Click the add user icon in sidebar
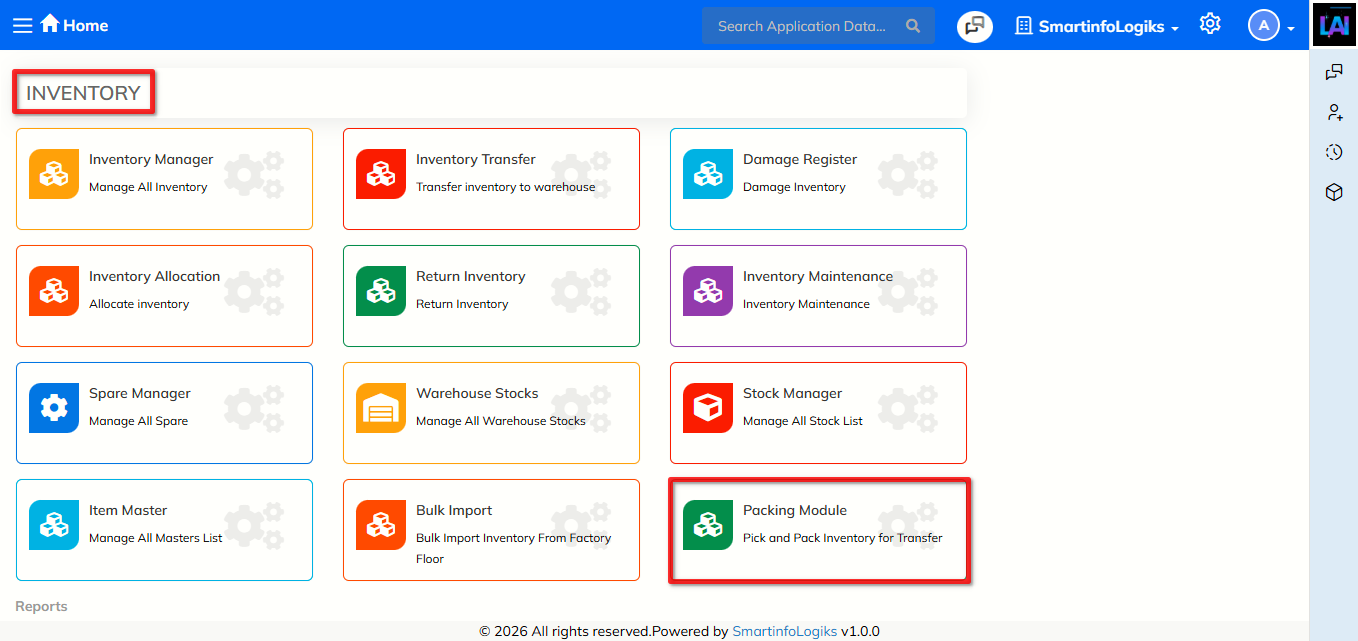 point(1334,112)
